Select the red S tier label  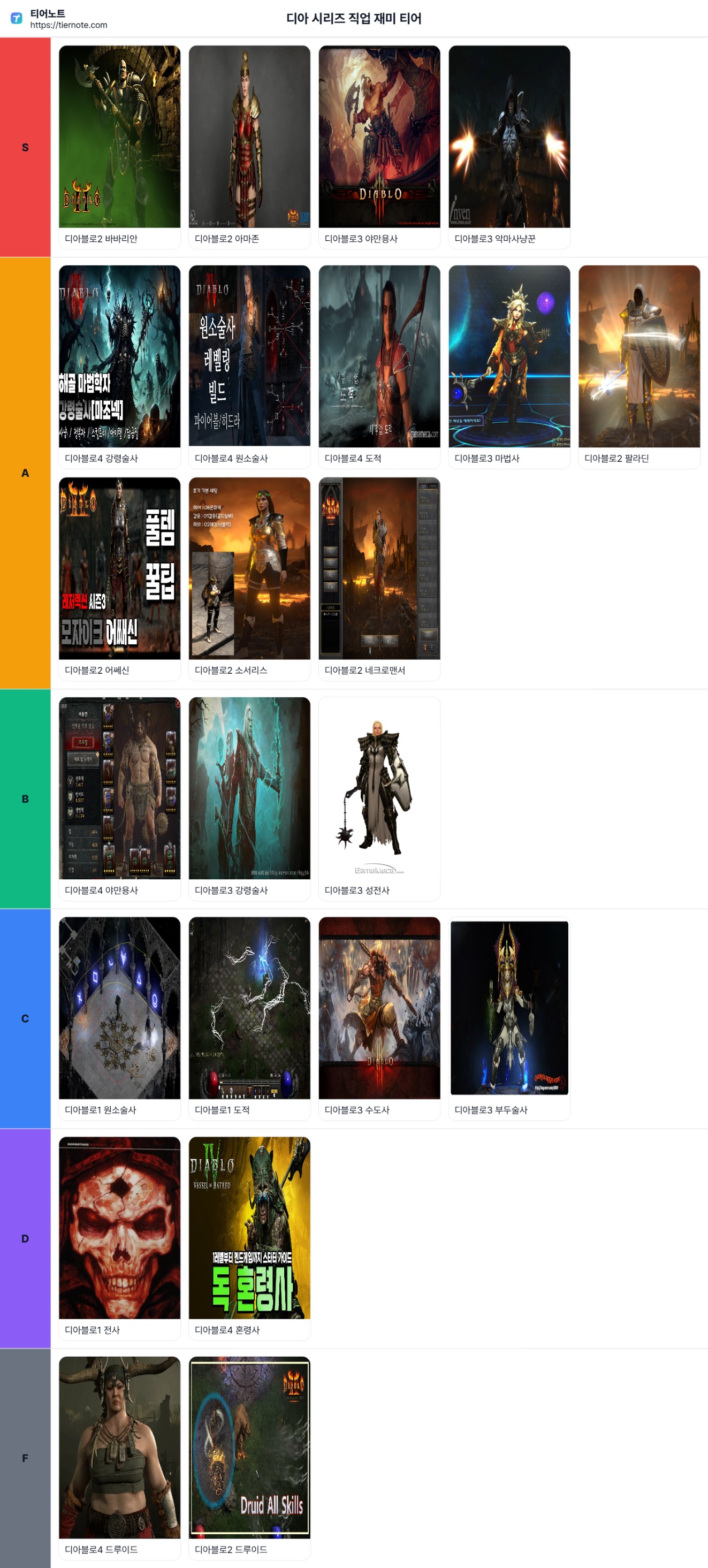click(x=25, y=147)
